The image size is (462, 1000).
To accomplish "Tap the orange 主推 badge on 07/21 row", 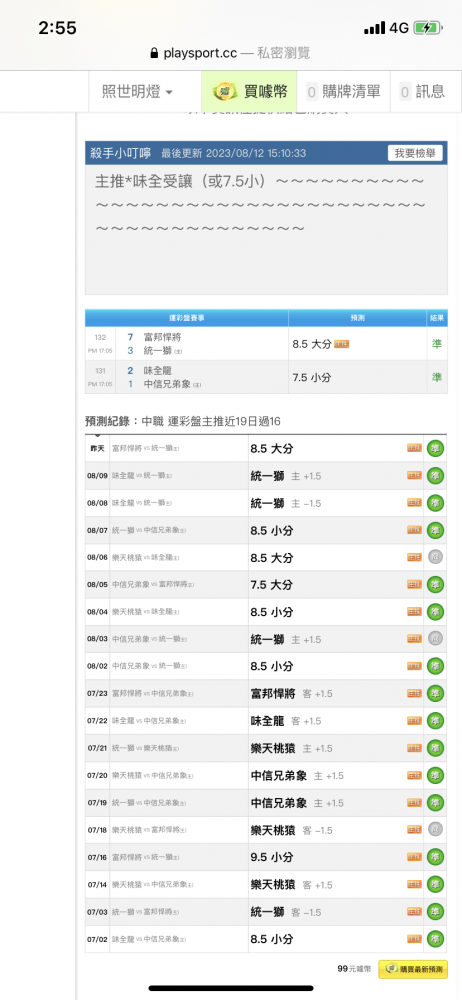I will [415, 748].
